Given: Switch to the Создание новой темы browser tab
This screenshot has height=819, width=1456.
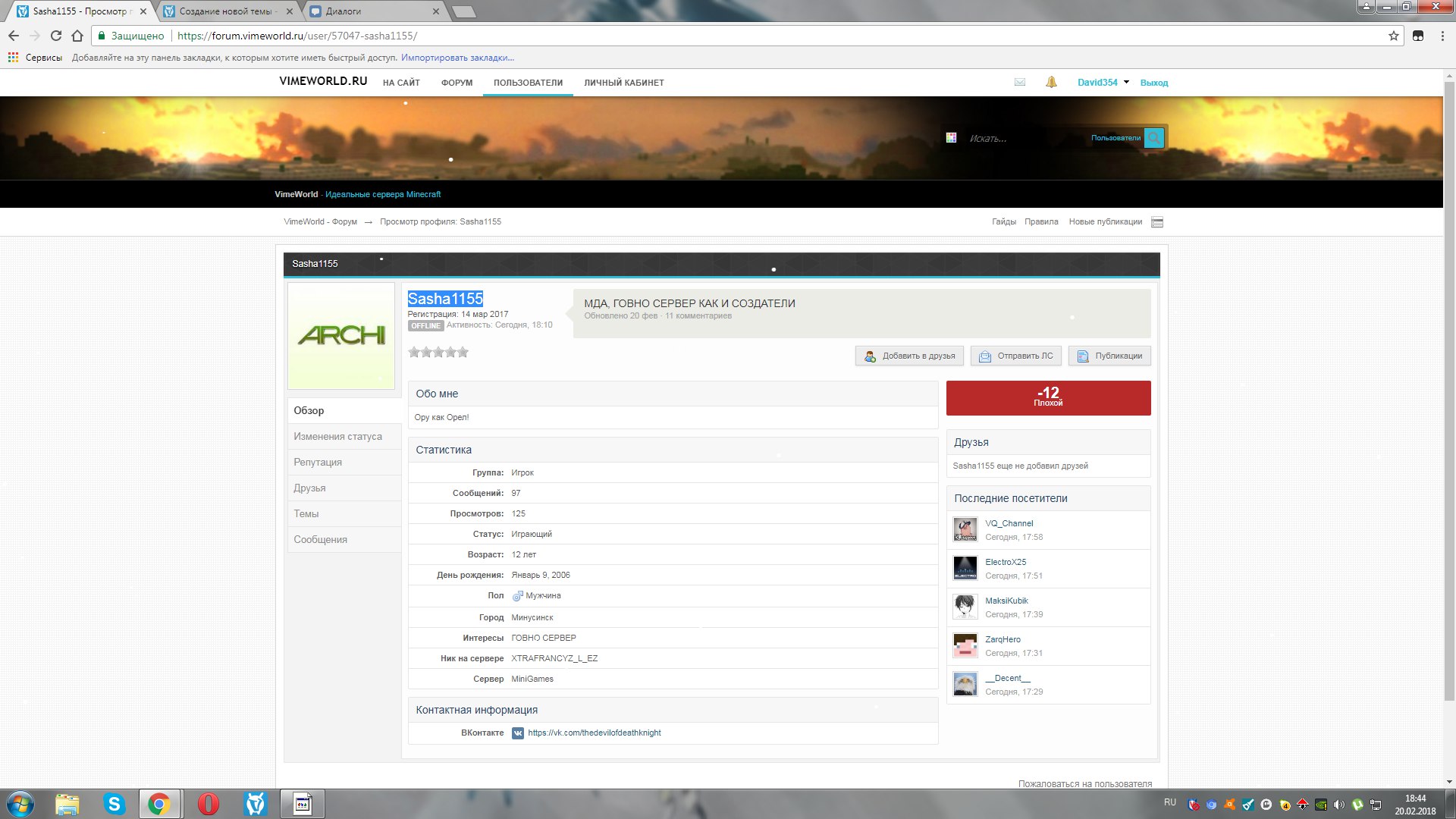Looking at the screenshot, I should click(x=227, y=11).
